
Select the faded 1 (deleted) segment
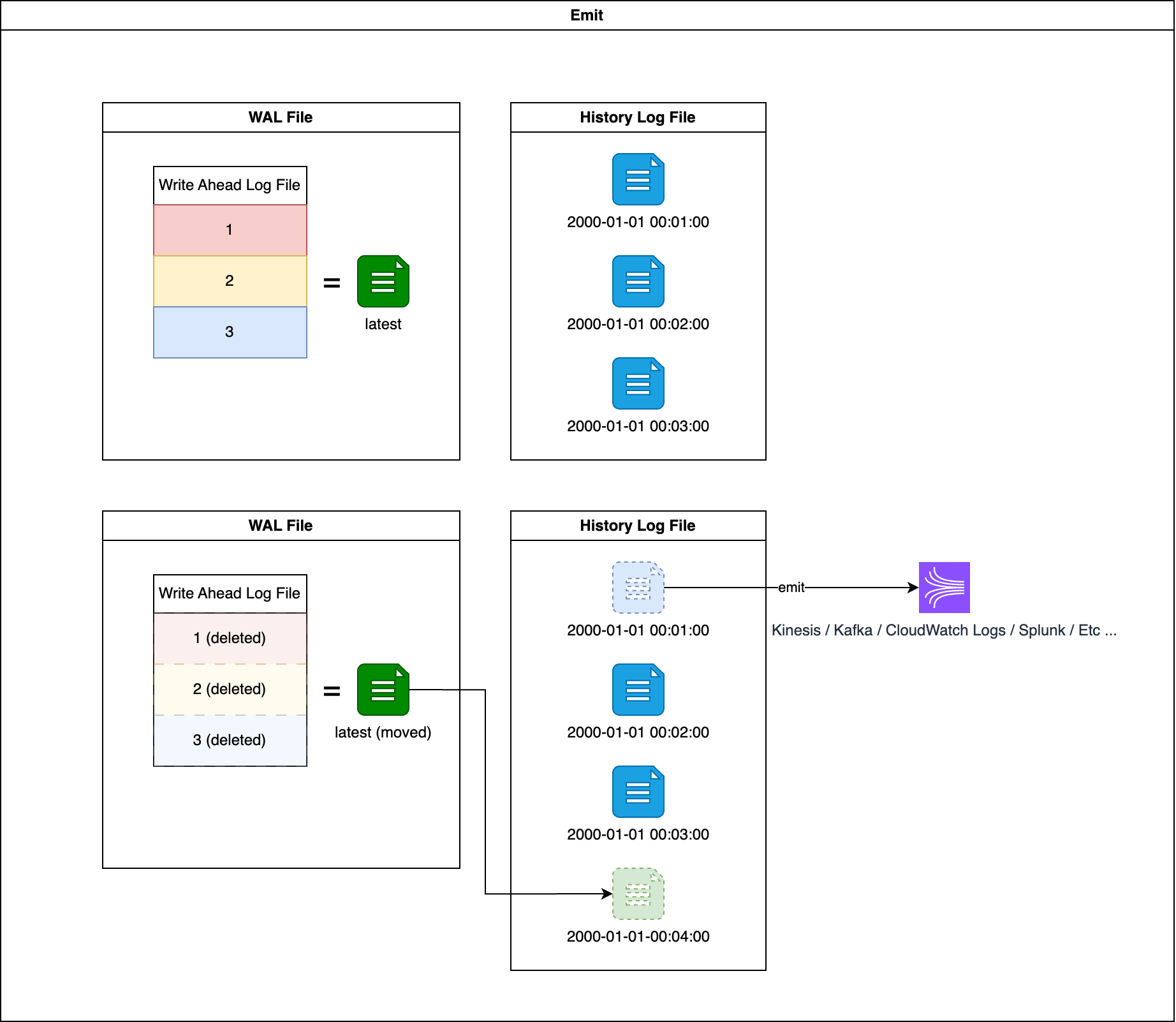click(230, 639)
